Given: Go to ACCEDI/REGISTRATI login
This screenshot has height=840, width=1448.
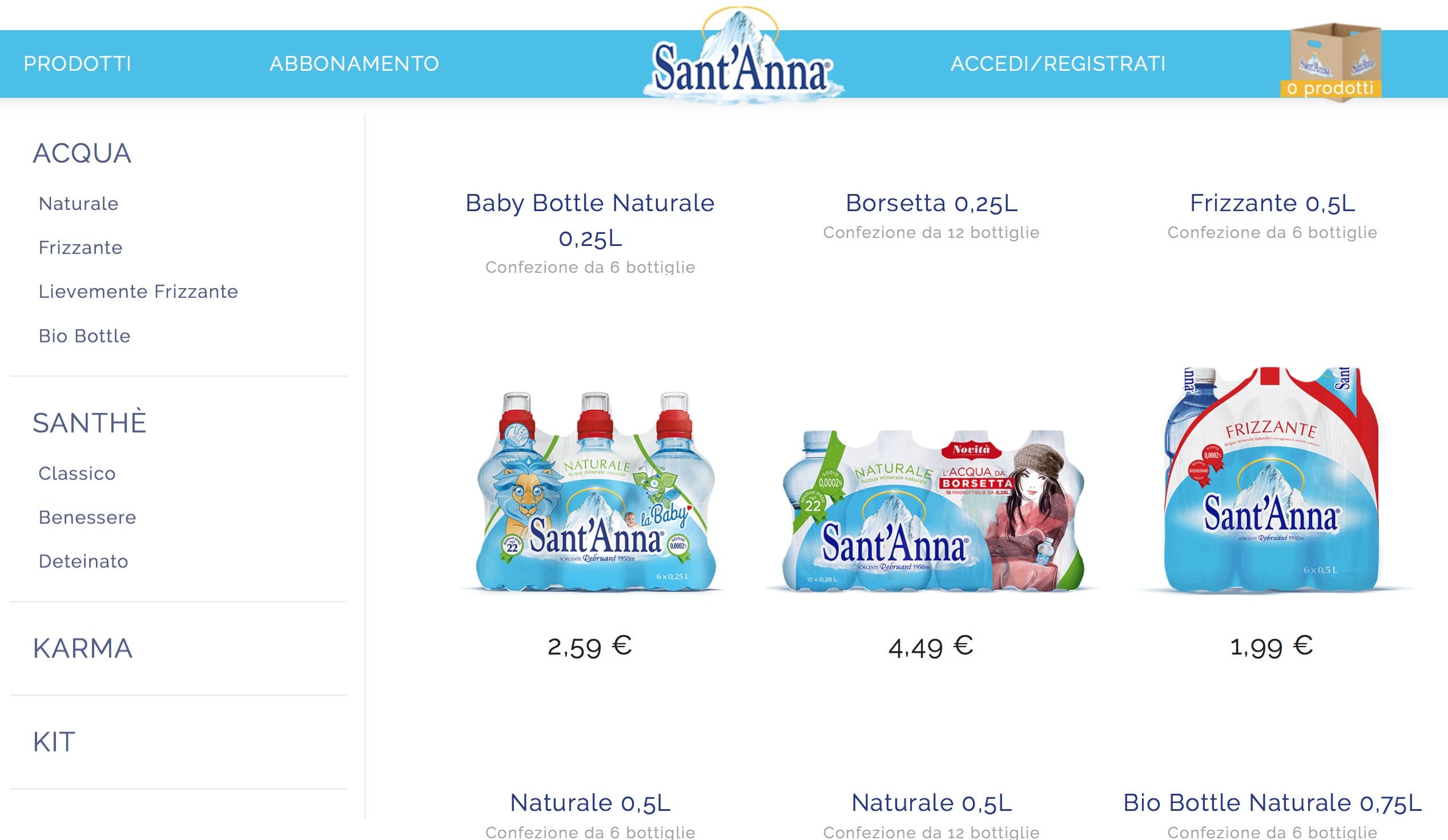Looking at the screenshot, I should pos(1058,63).
